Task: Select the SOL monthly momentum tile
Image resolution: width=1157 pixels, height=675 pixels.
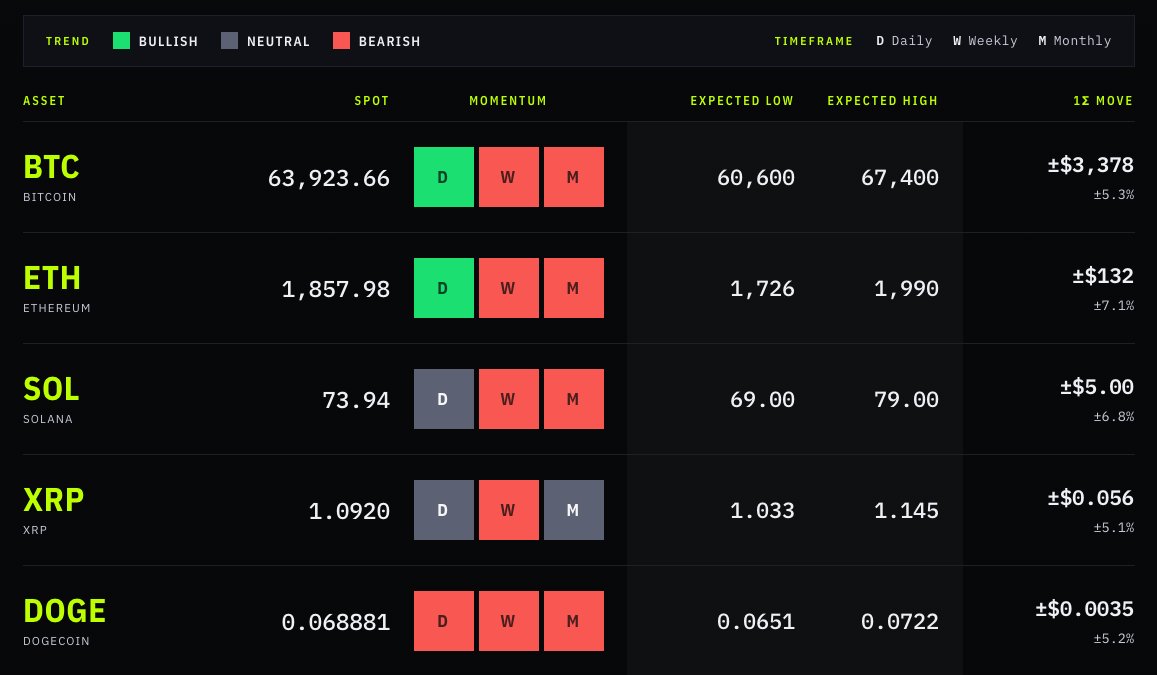Action: coord(573,399)
